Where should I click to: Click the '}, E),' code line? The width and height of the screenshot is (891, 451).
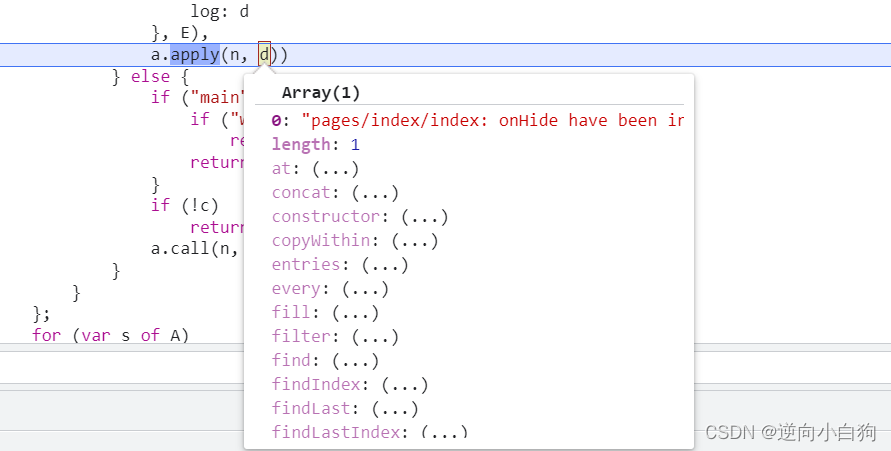pyautogui.click(x=180, y=33)
